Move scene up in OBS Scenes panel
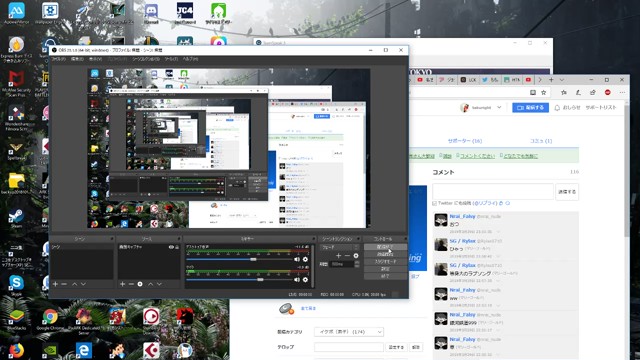Screen dimensions: 640x360 click(74, 284)
